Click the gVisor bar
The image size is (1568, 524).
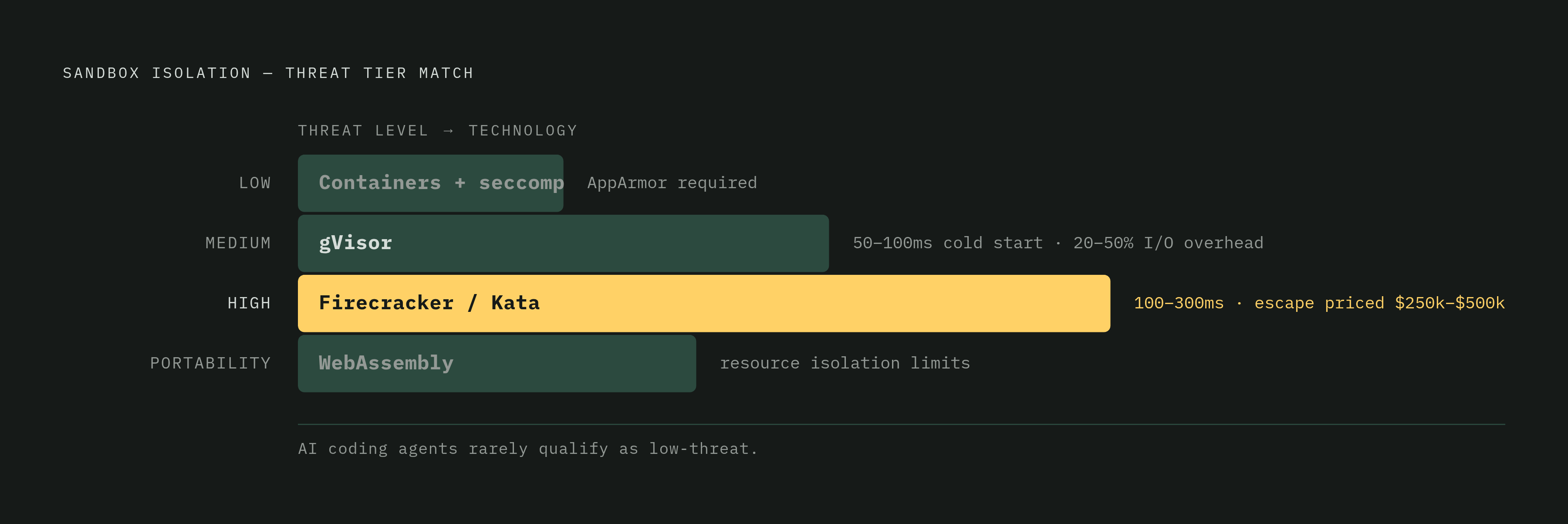[x=563, y=243]
